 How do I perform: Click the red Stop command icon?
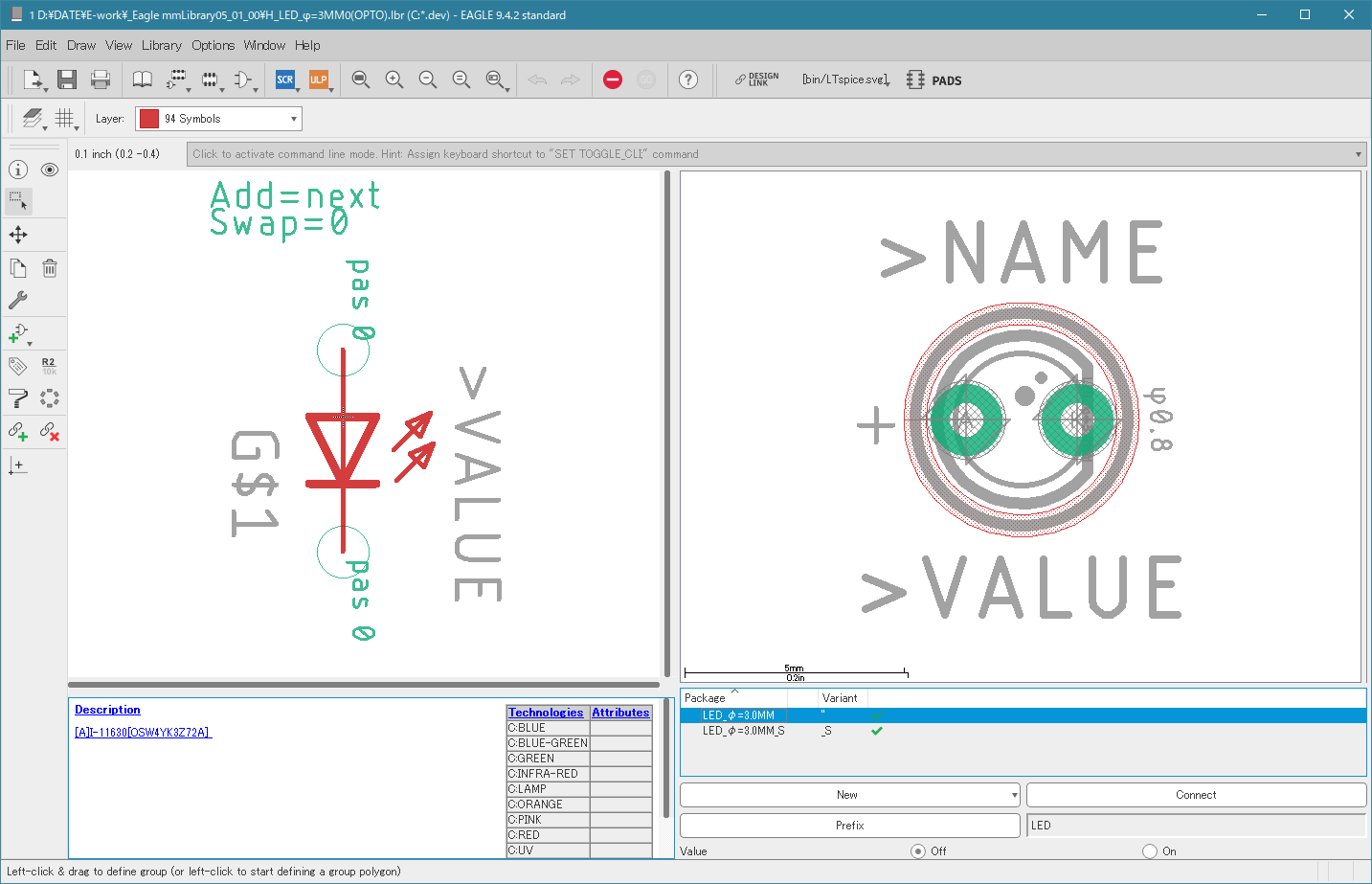(x=613, y=79)
